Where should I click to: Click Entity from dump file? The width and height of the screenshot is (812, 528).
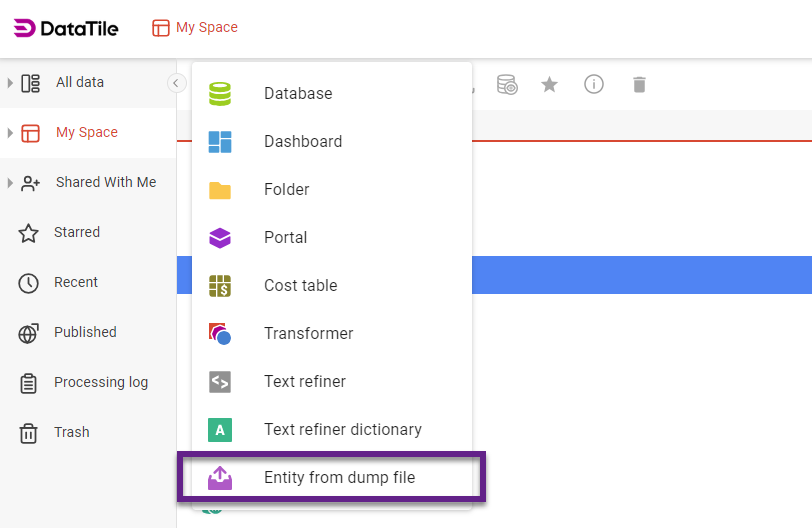click(x=339, y=478)
